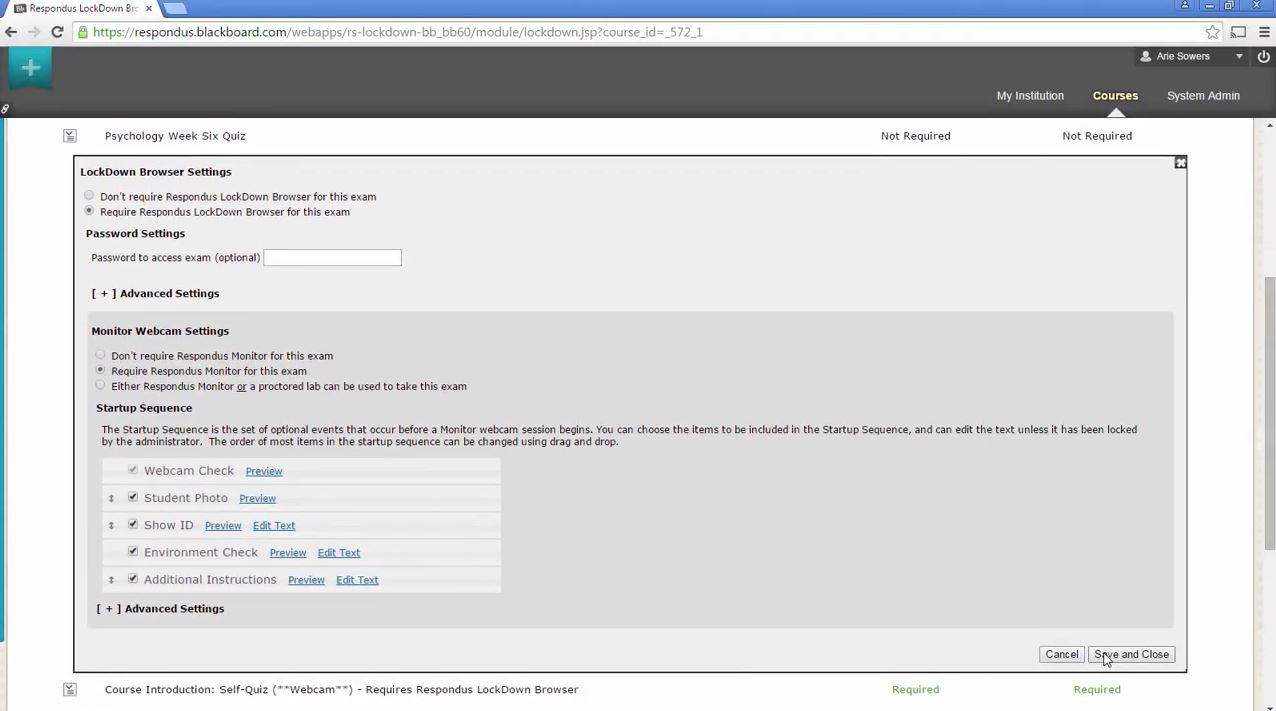
Task: Edit Text for Environment Check
Action: click(x=339, y=552)
